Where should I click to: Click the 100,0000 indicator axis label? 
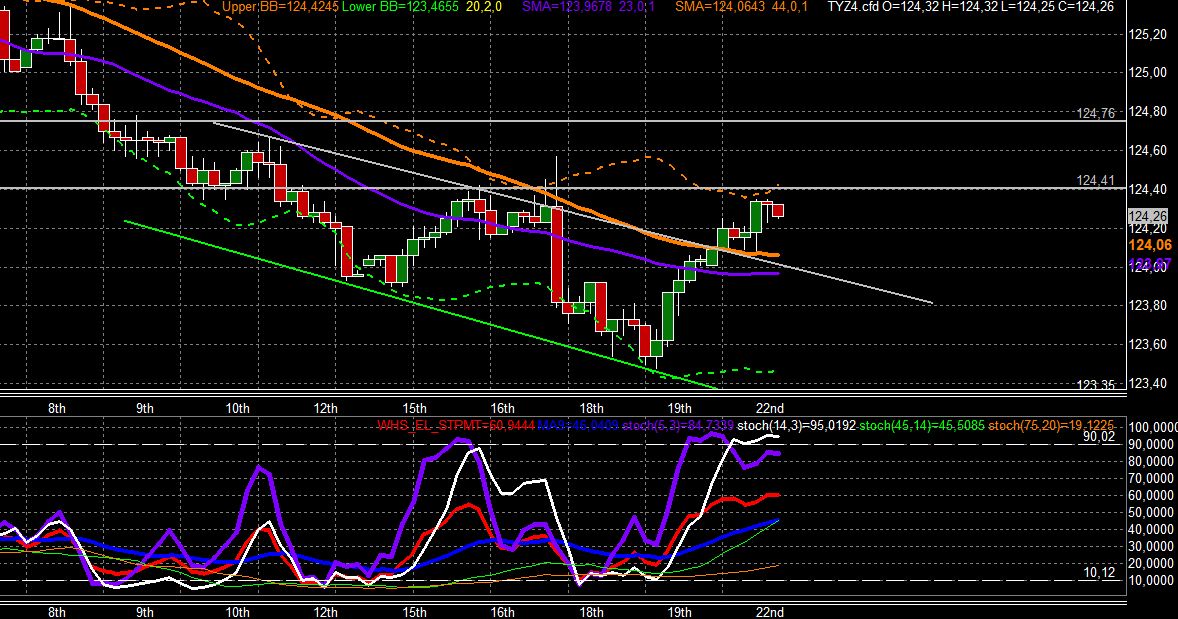[1153, 427]
